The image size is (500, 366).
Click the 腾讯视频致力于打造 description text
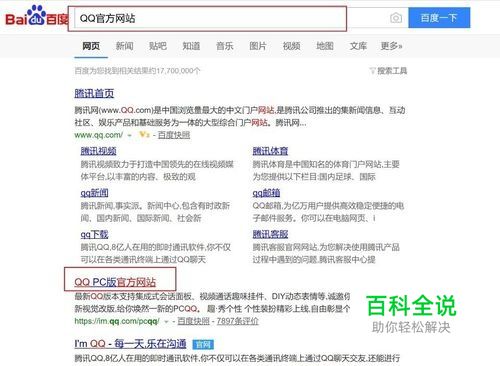[157, 170]
